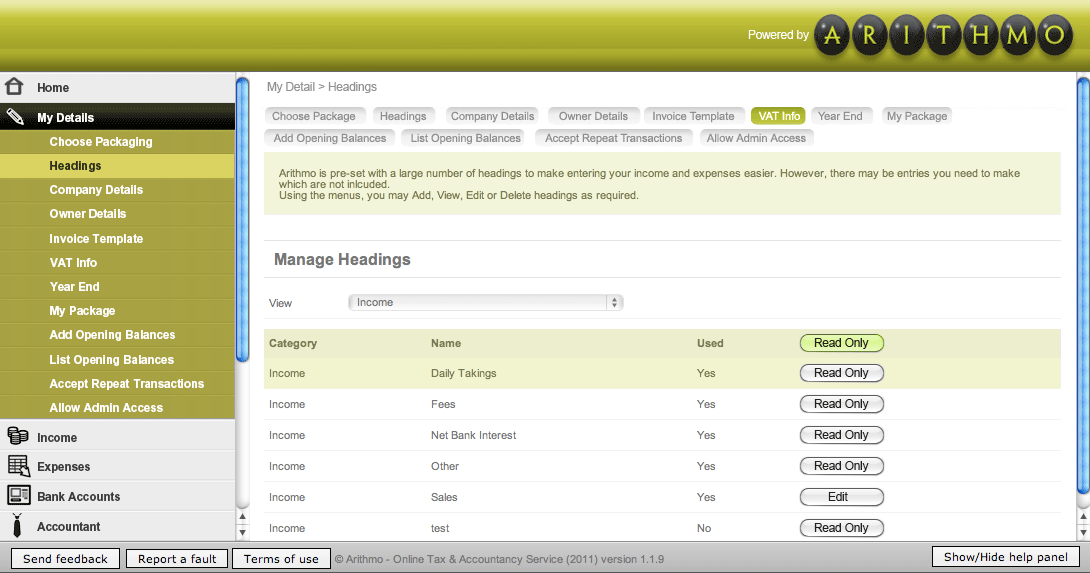
Task: Open the List Opening Balances tab
Action: click(465, 138)
